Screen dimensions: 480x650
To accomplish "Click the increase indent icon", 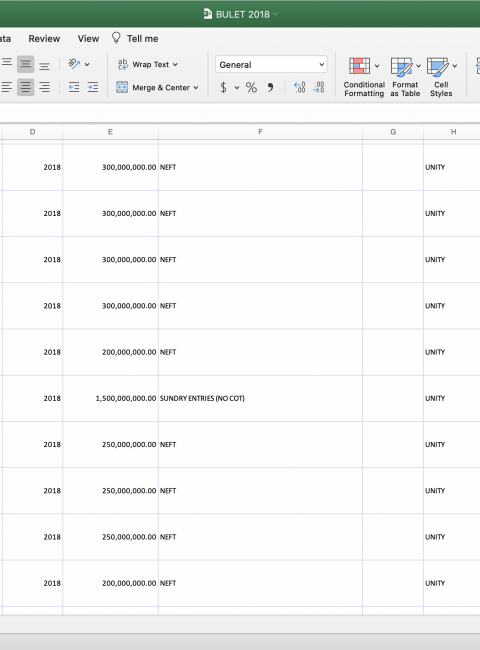I will pyautogui.click(x=93, y=87).
